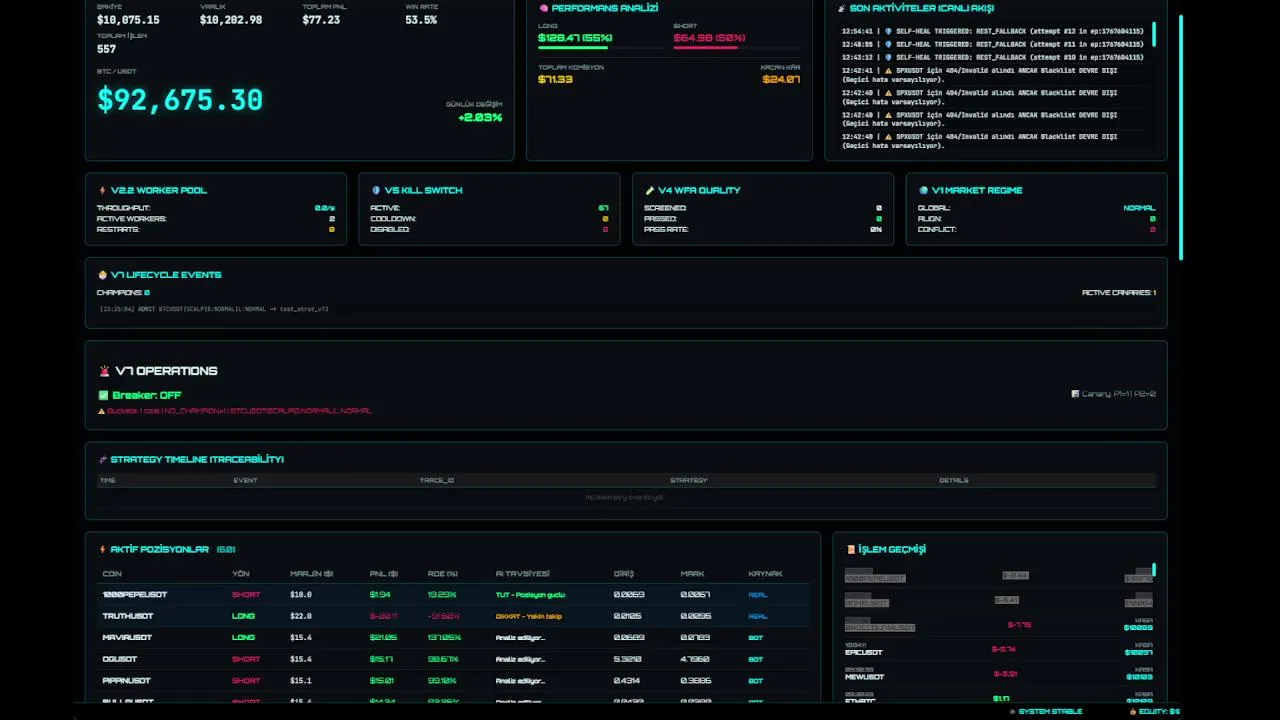Click the warning icon in 12:42:41 log entry
Image resolution: width=1280 pixels, height=720 pixels.
[x=888, y=71]
